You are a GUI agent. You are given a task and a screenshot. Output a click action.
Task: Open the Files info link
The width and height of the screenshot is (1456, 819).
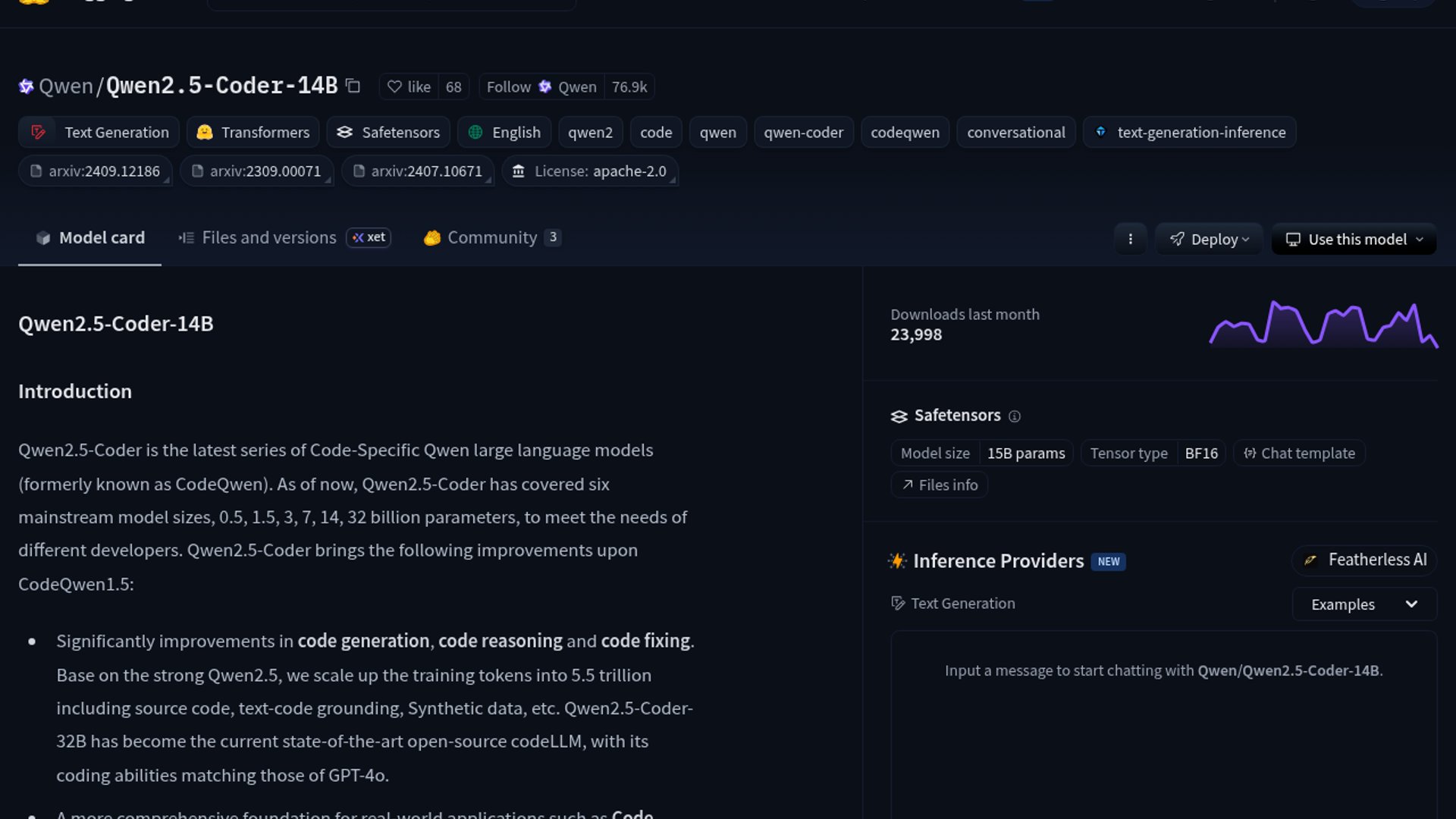click(x=939, y=485)
